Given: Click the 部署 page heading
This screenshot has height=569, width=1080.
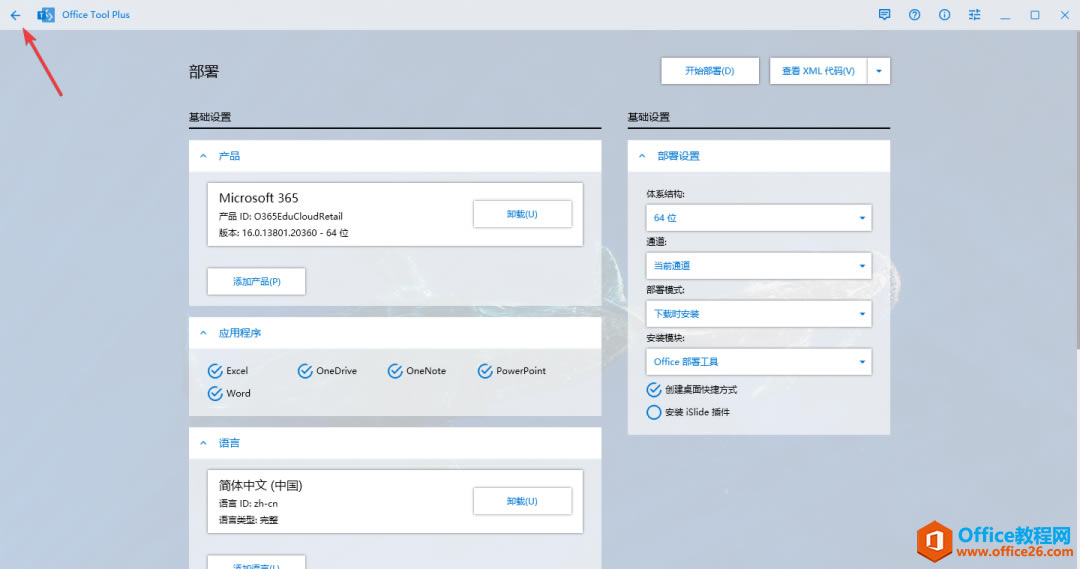Looking at the screenshot, I should click(x=204, y=72).
